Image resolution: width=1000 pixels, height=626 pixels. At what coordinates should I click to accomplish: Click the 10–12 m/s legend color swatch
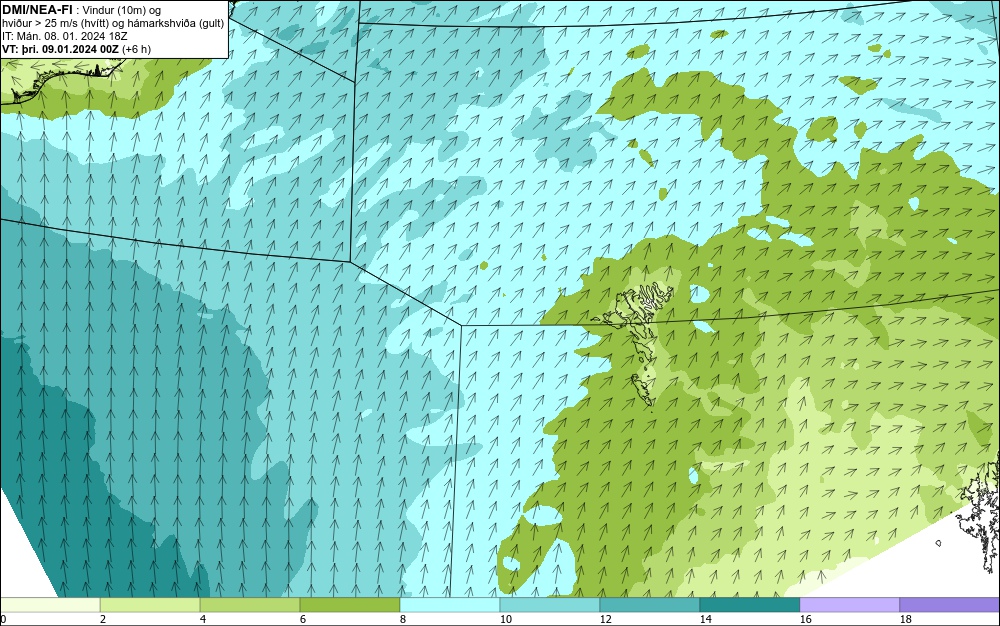click(x=550, y=605)
